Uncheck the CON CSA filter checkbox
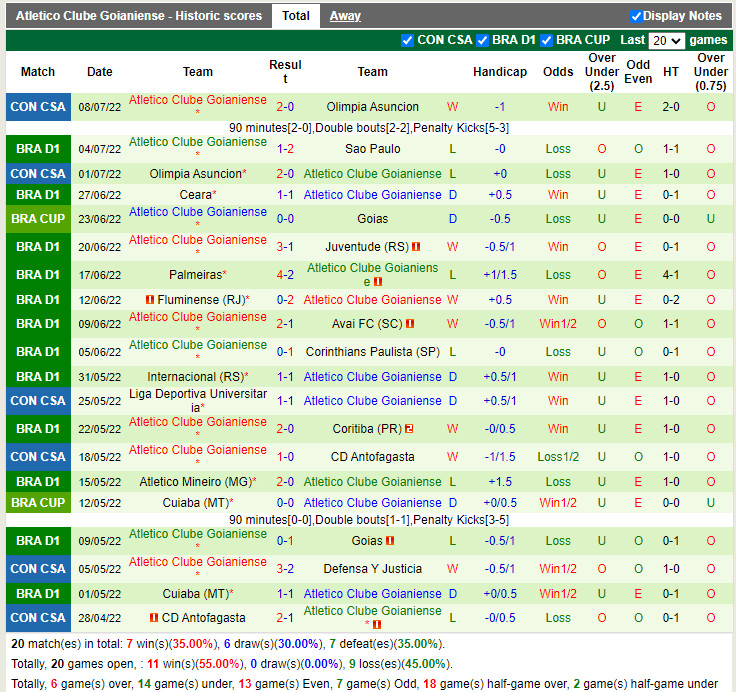The width and height of the screenshot is (736, 692). click(407, 40)
